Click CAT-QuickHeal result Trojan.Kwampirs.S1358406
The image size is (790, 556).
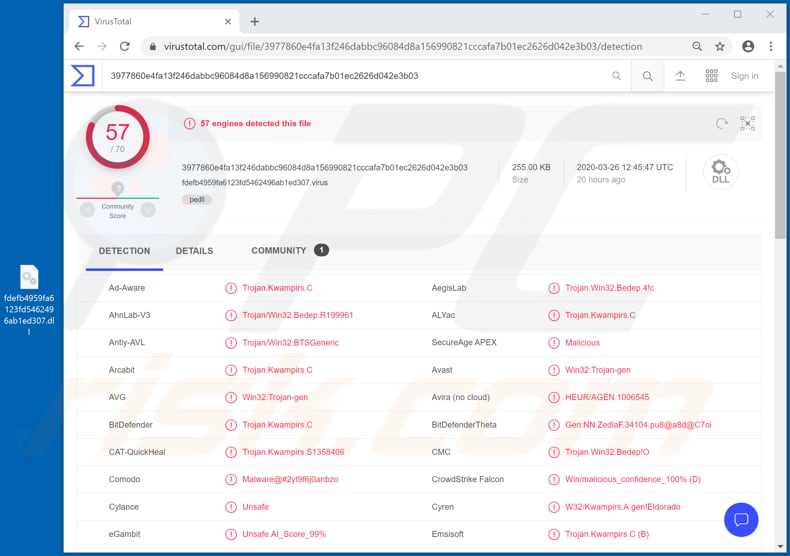(293, 452)
